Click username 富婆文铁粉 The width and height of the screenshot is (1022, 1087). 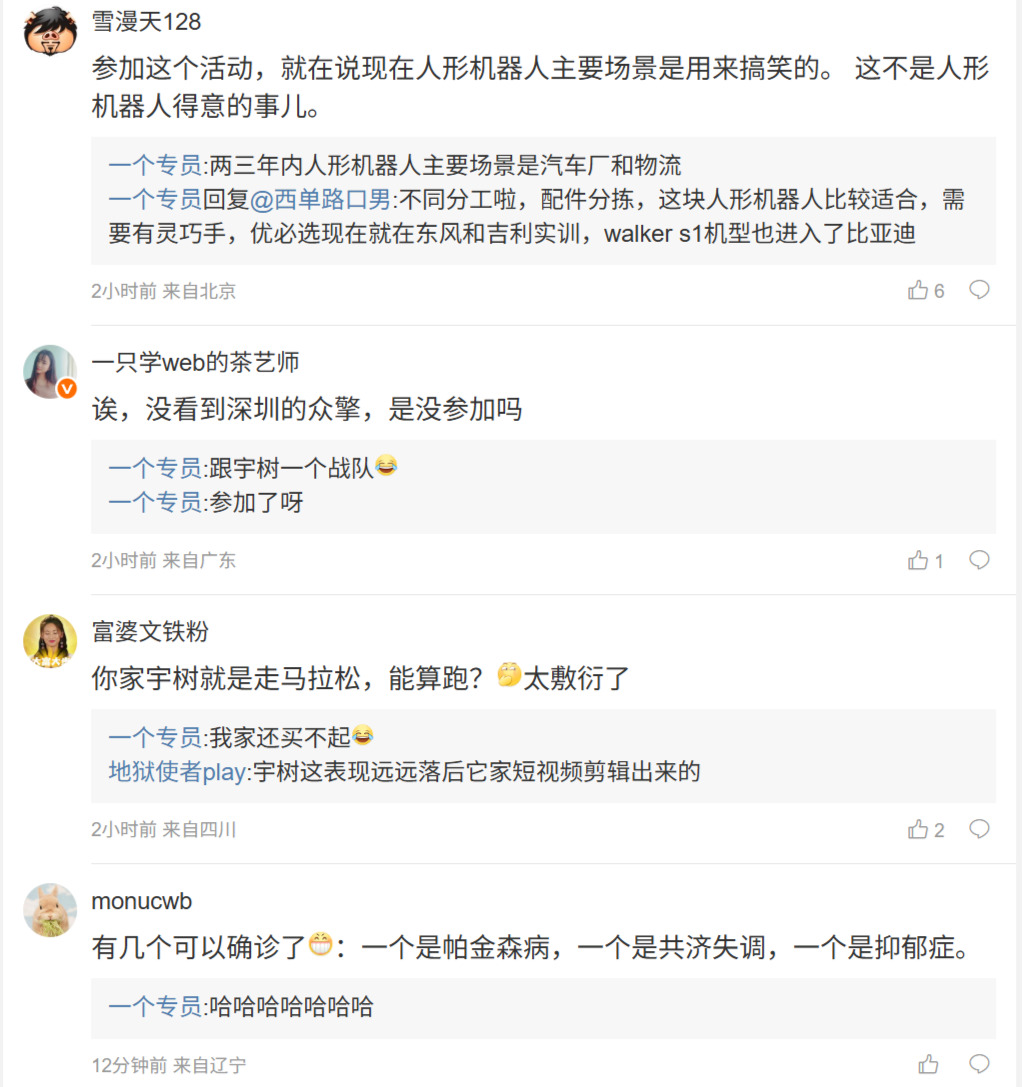coord(150,631)
